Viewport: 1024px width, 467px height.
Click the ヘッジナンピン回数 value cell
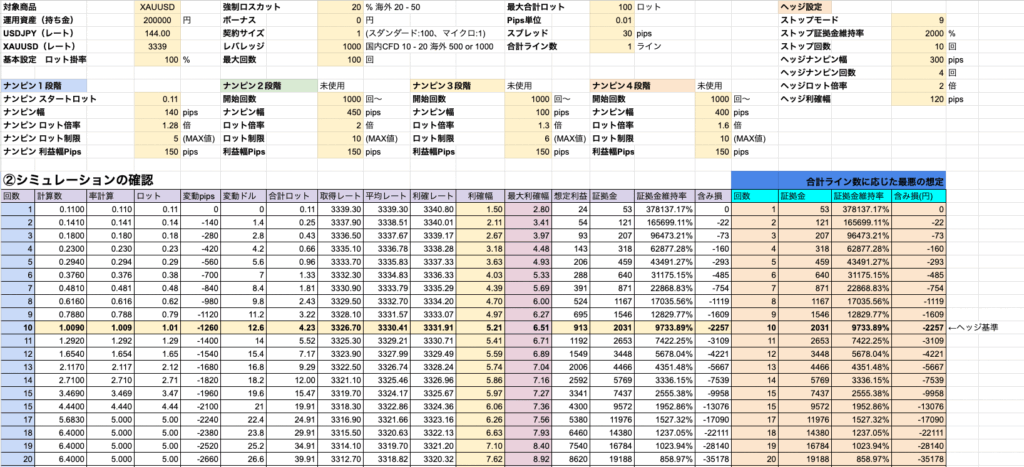coord(919,72)
